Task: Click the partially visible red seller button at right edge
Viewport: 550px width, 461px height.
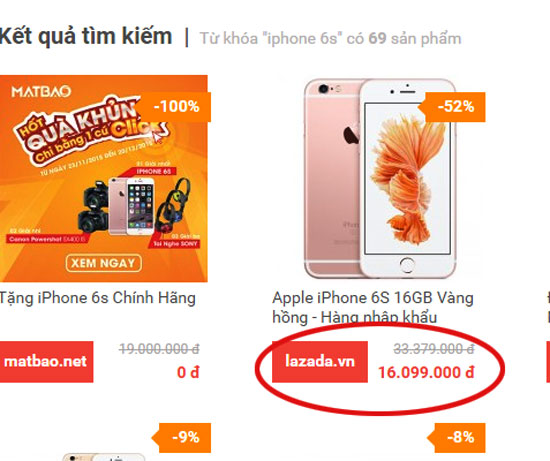Action: (548, 362)
